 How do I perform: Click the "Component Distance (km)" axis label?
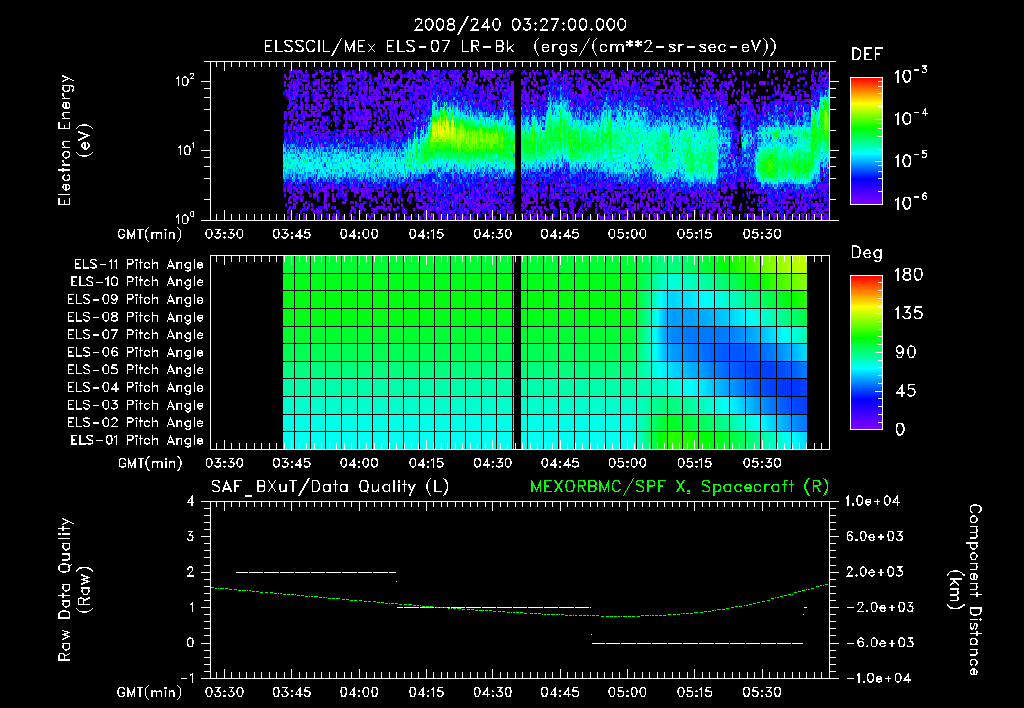pyautogui.click(x=965, y=590)
